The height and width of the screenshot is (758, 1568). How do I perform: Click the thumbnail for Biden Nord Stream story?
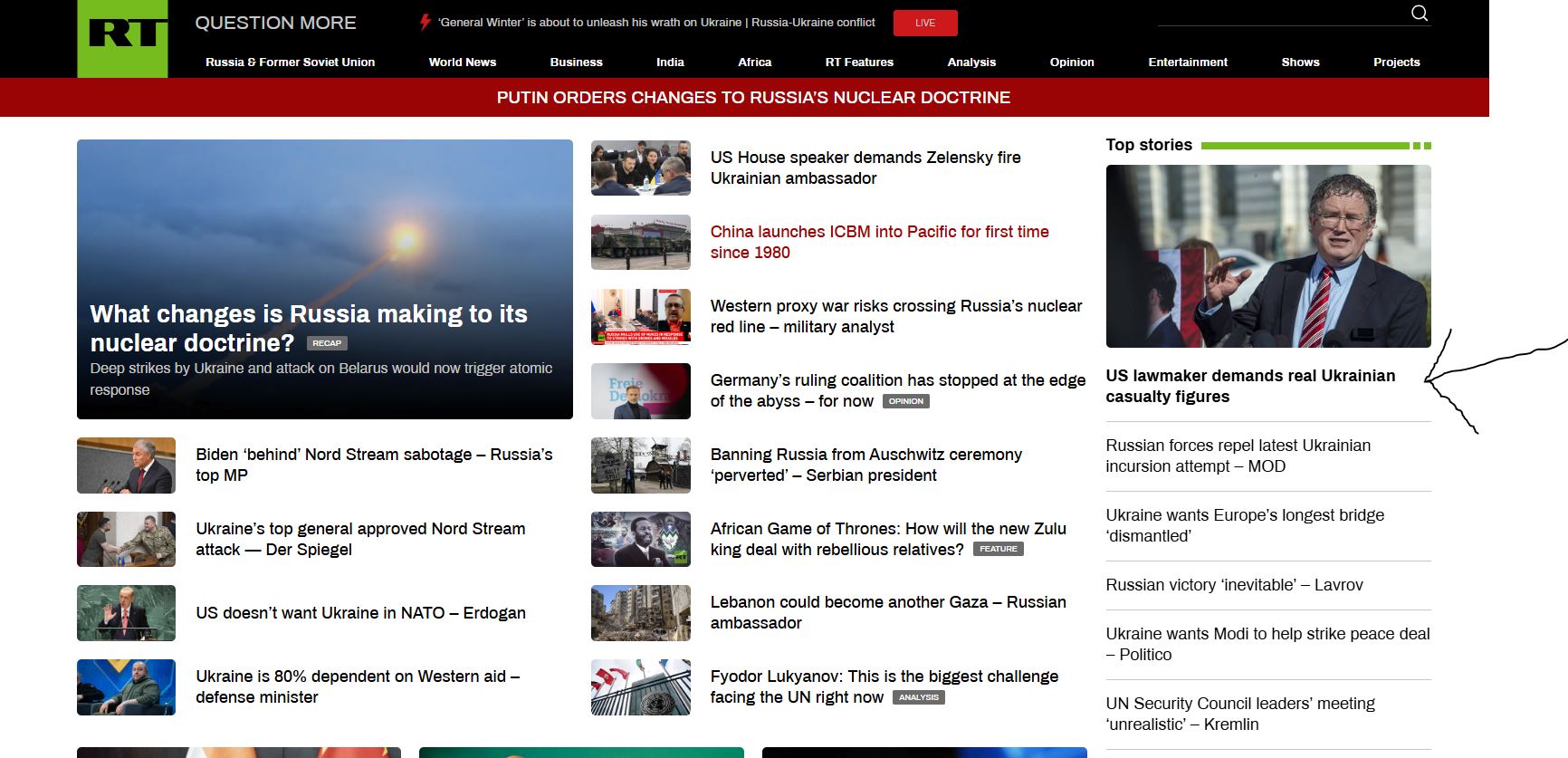pyautogui.click(x=126, y=465)
